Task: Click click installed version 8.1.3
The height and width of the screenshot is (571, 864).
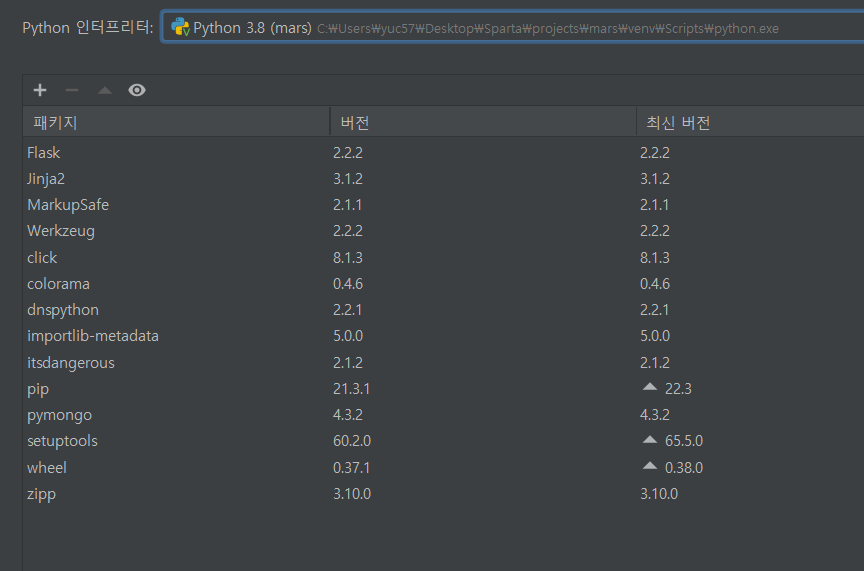Action: (348, 257)
